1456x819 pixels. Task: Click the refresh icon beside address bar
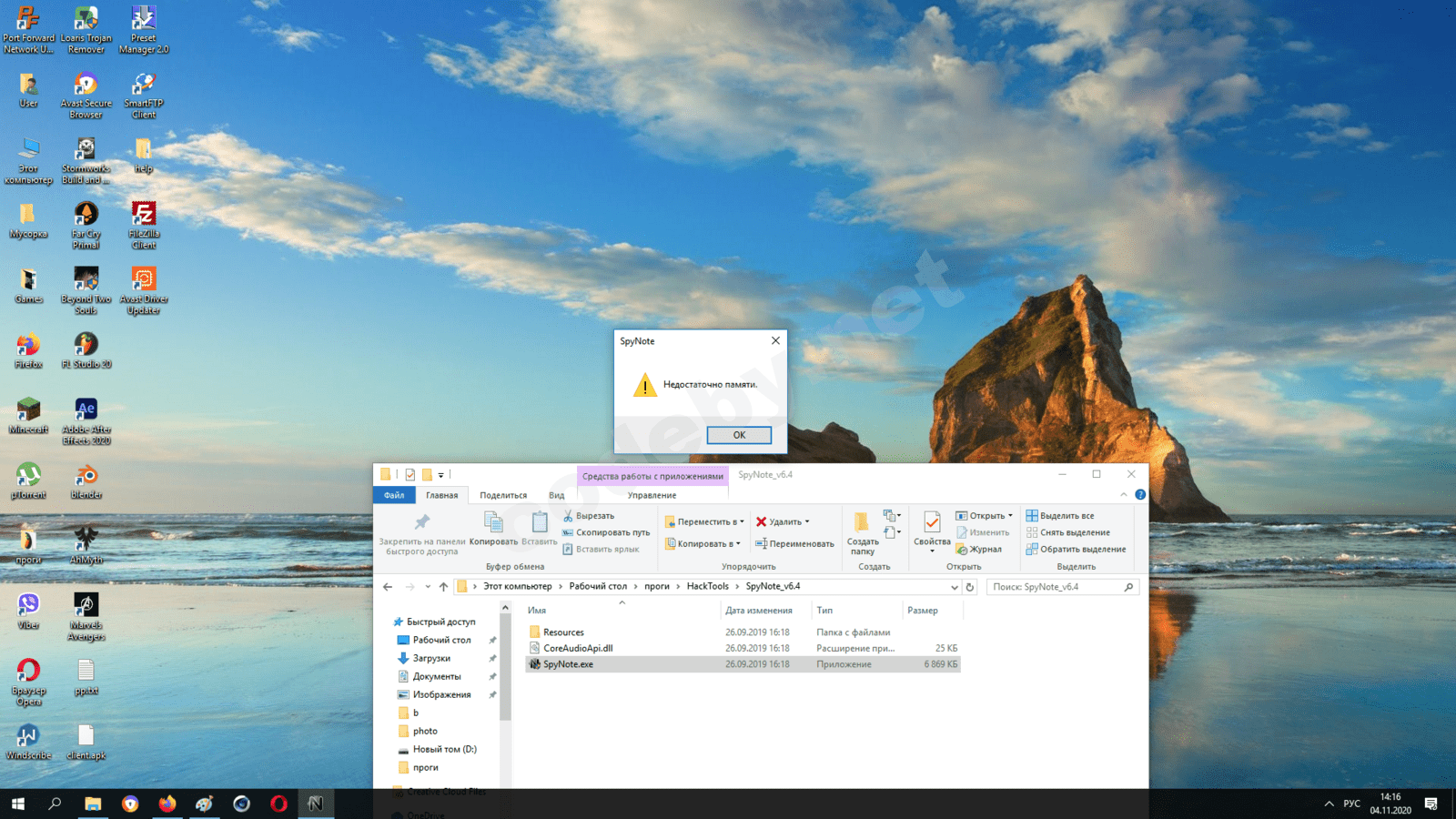click(x=970, y=587)
